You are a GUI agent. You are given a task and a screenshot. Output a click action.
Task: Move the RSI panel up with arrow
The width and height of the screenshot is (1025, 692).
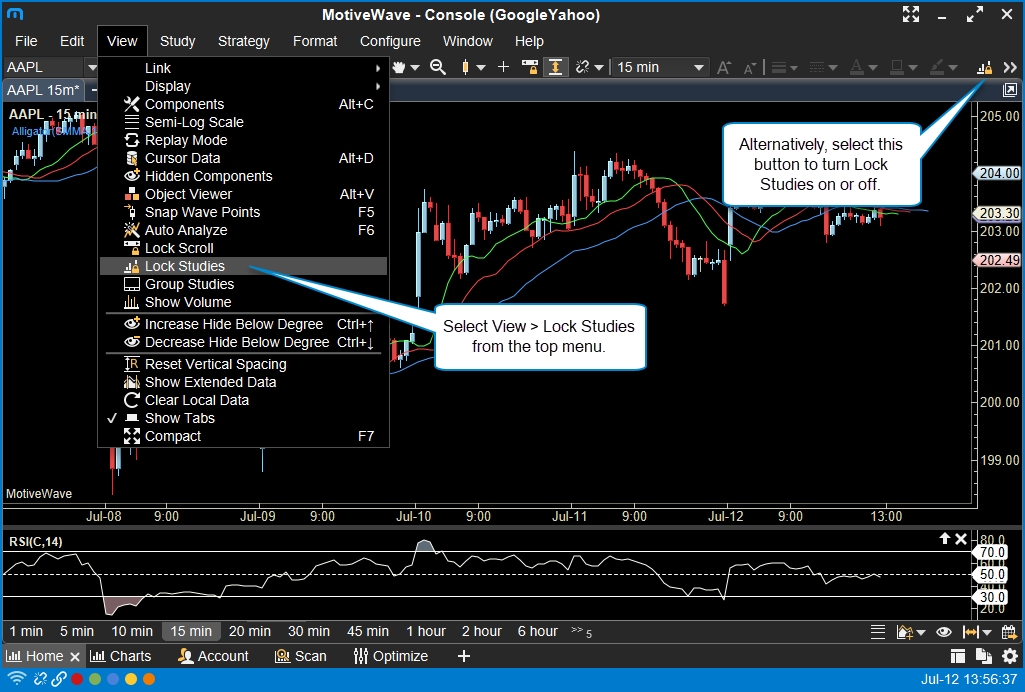pyautogui.click(x=944, y=539)
